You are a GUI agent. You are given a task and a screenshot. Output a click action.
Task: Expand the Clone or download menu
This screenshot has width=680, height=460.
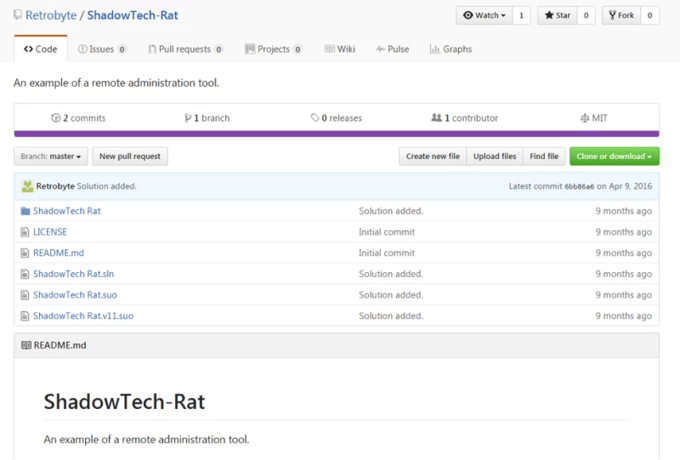pyautogui.click(x=614, y=156)
